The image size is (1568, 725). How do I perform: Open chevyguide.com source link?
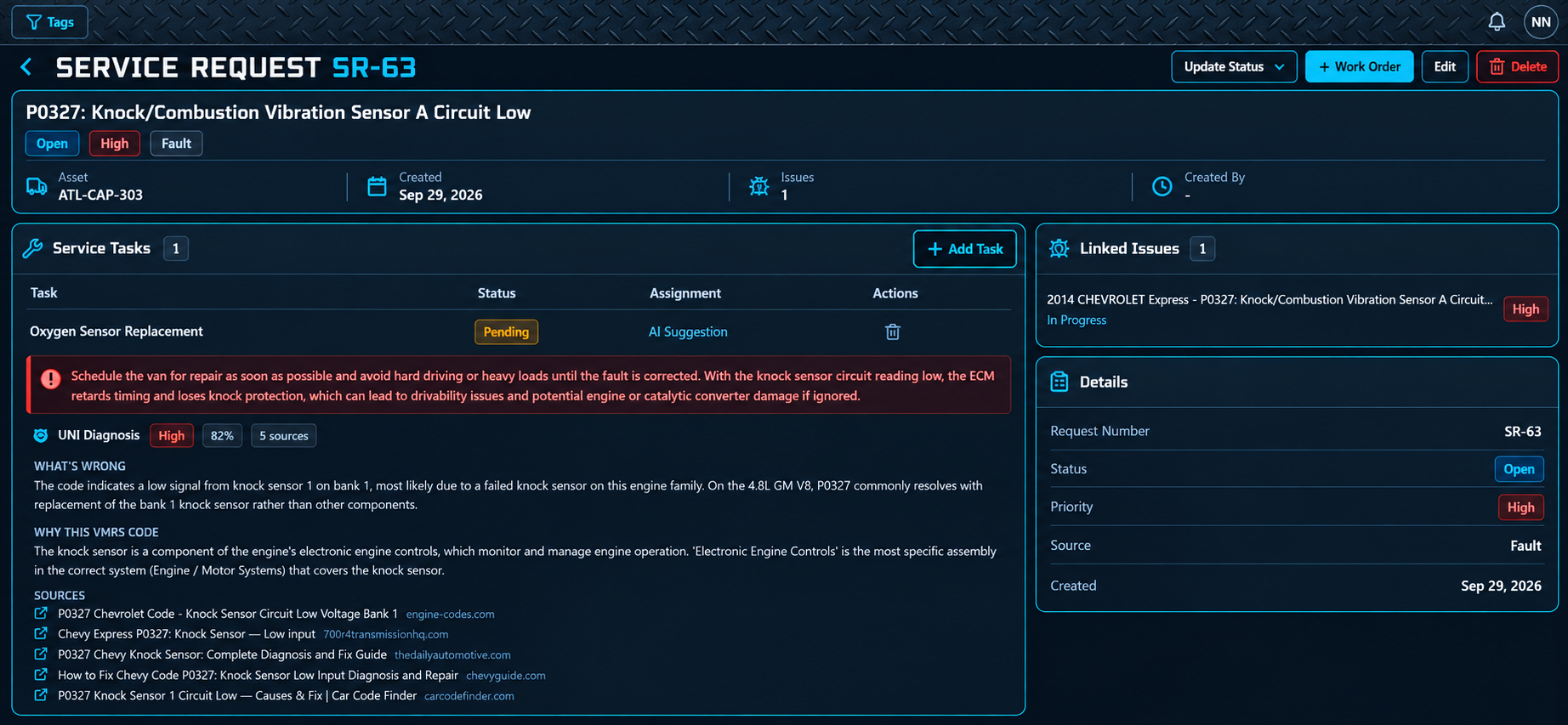coord(506,675)
